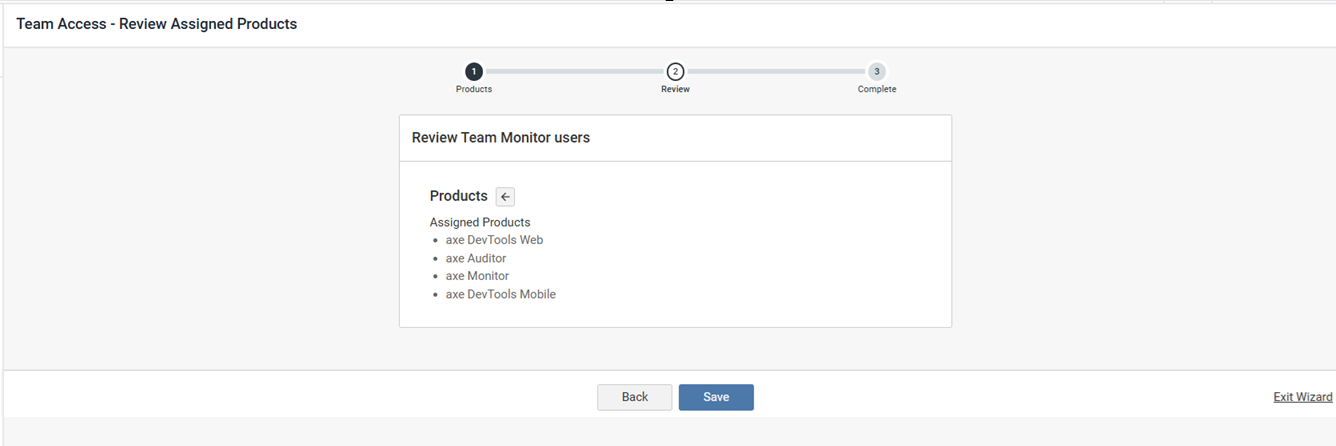Click the back arrow icon beside Products
The width and height of the screenshot is (1336, 446).
[505, 197]
